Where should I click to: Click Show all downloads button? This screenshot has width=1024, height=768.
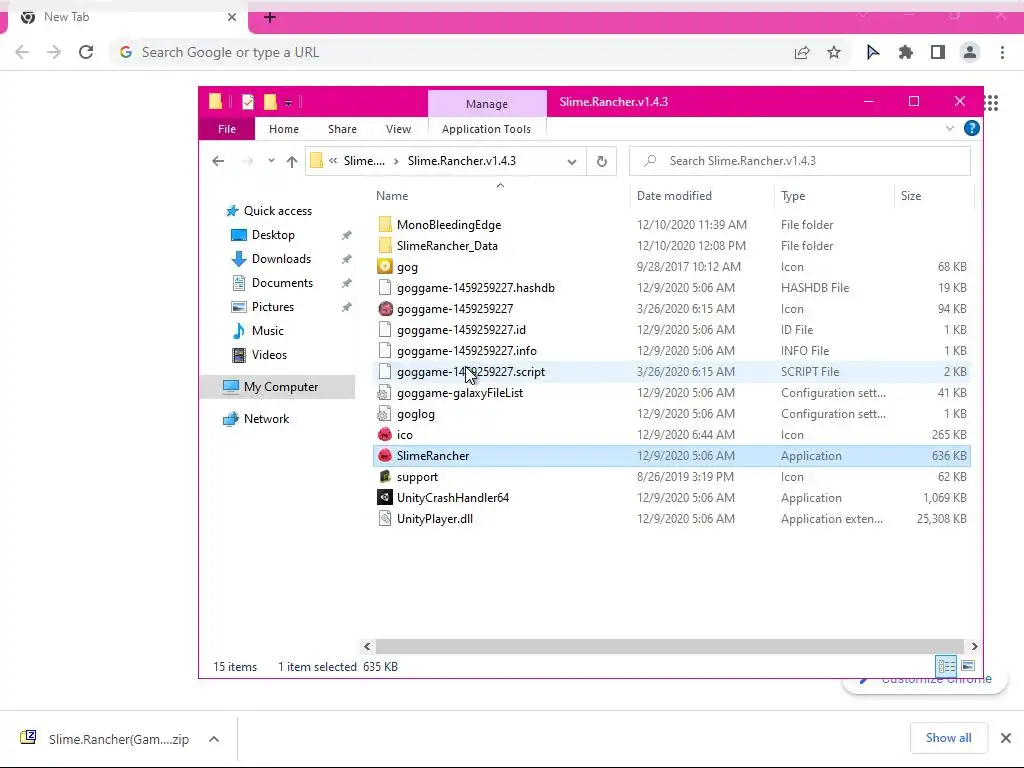coord(948,738)
